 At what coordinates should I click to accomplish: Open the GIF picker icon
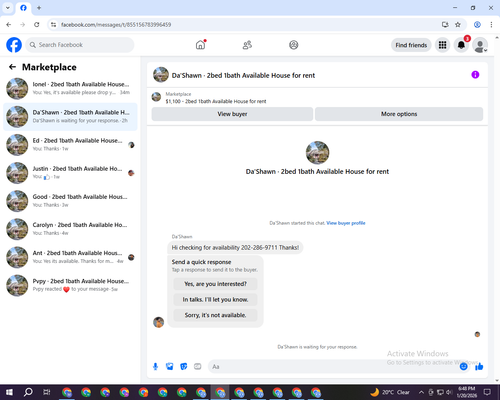(x=198, y=367)
